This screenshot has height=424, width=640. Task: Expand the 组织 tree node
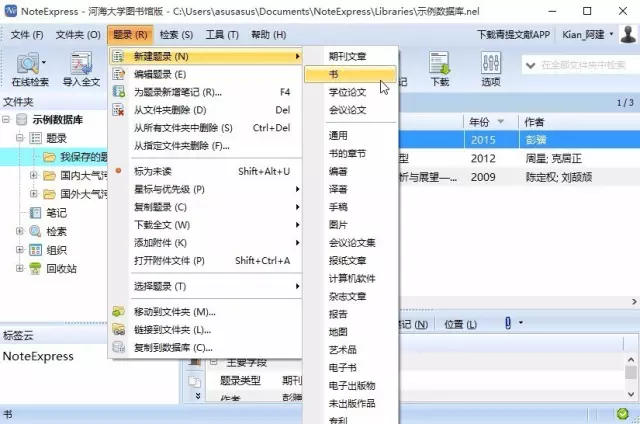click(20, 250)
